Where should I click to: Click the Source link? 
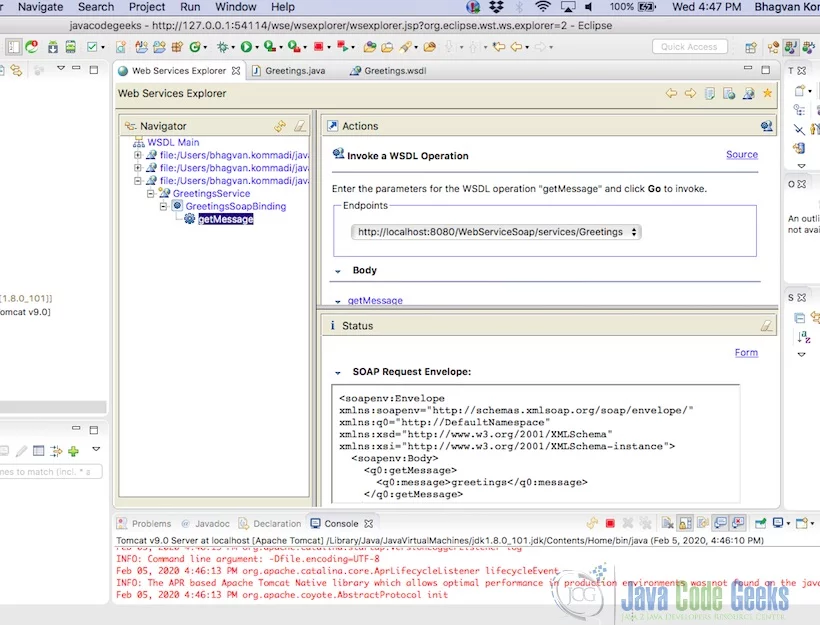click(742, 154)
